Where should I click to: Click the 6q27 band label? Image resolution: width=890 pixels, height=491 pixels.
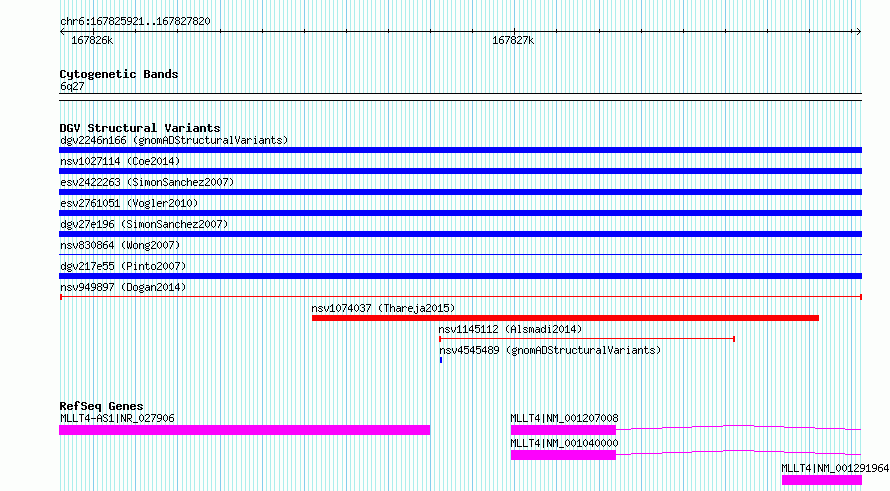(72, 87)
